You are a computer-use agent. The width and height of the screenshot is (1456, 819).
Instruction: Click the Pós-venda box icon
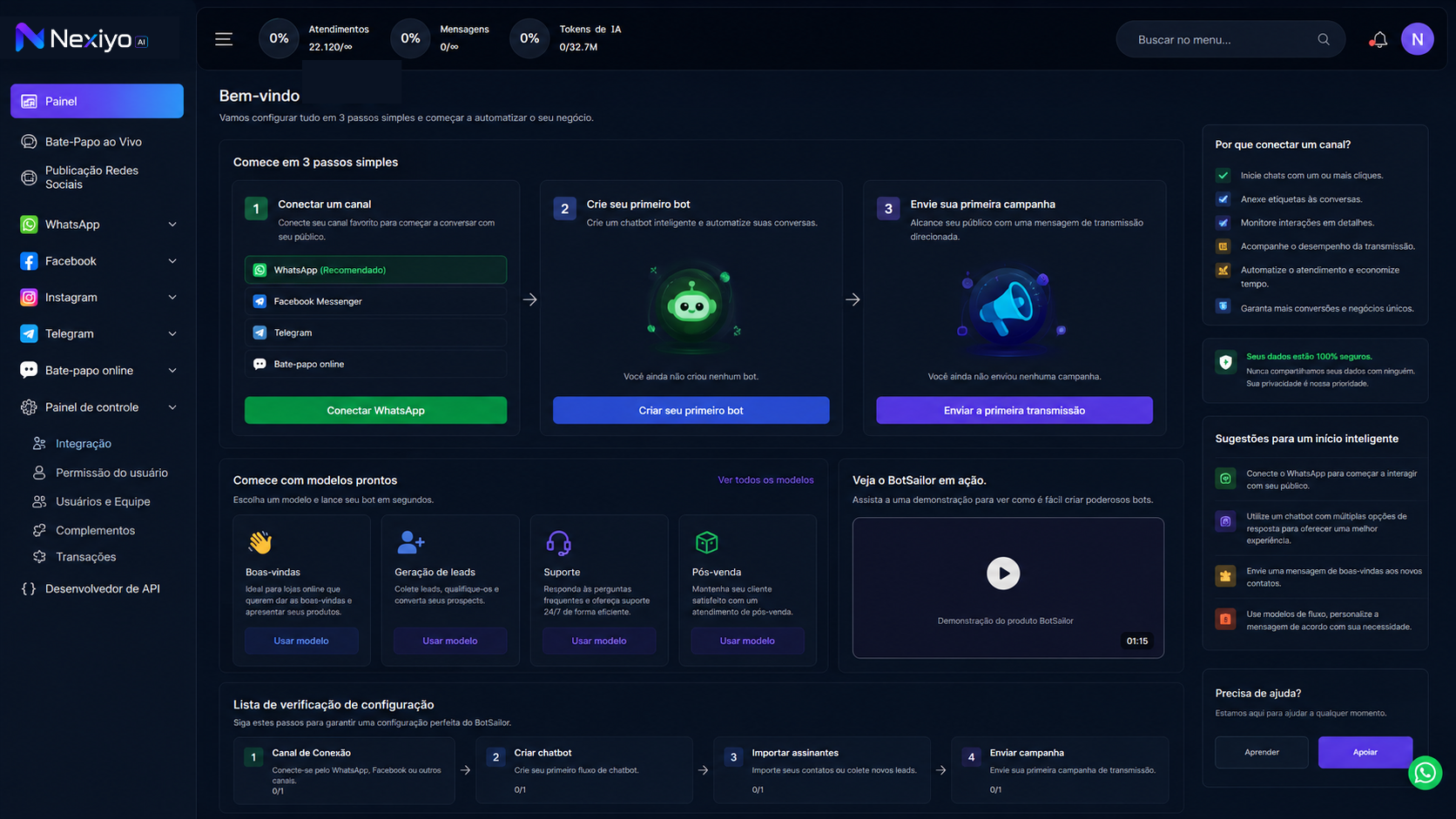[706, 542]
